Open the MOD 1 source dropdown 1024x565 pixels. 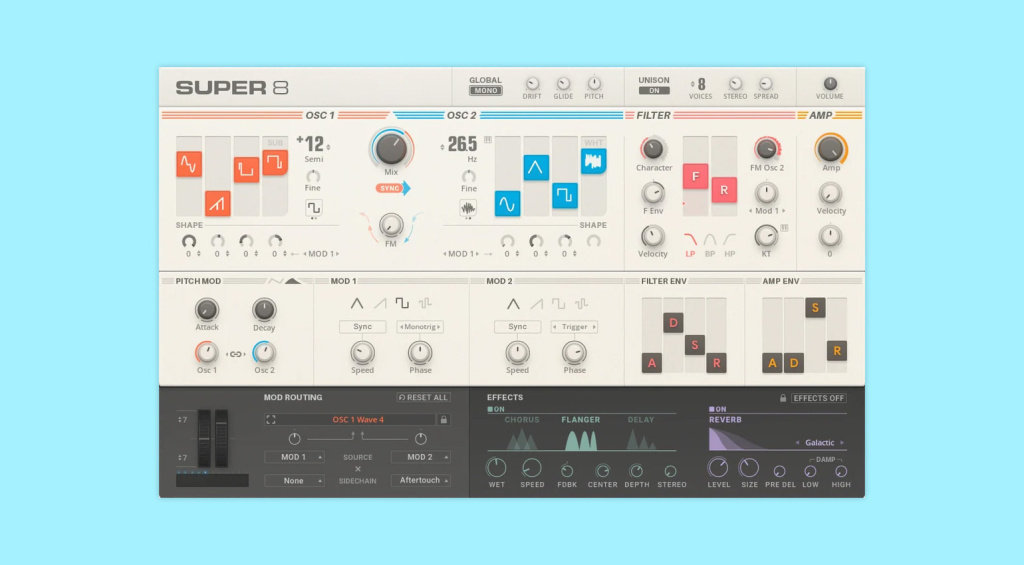coord(294,457)
